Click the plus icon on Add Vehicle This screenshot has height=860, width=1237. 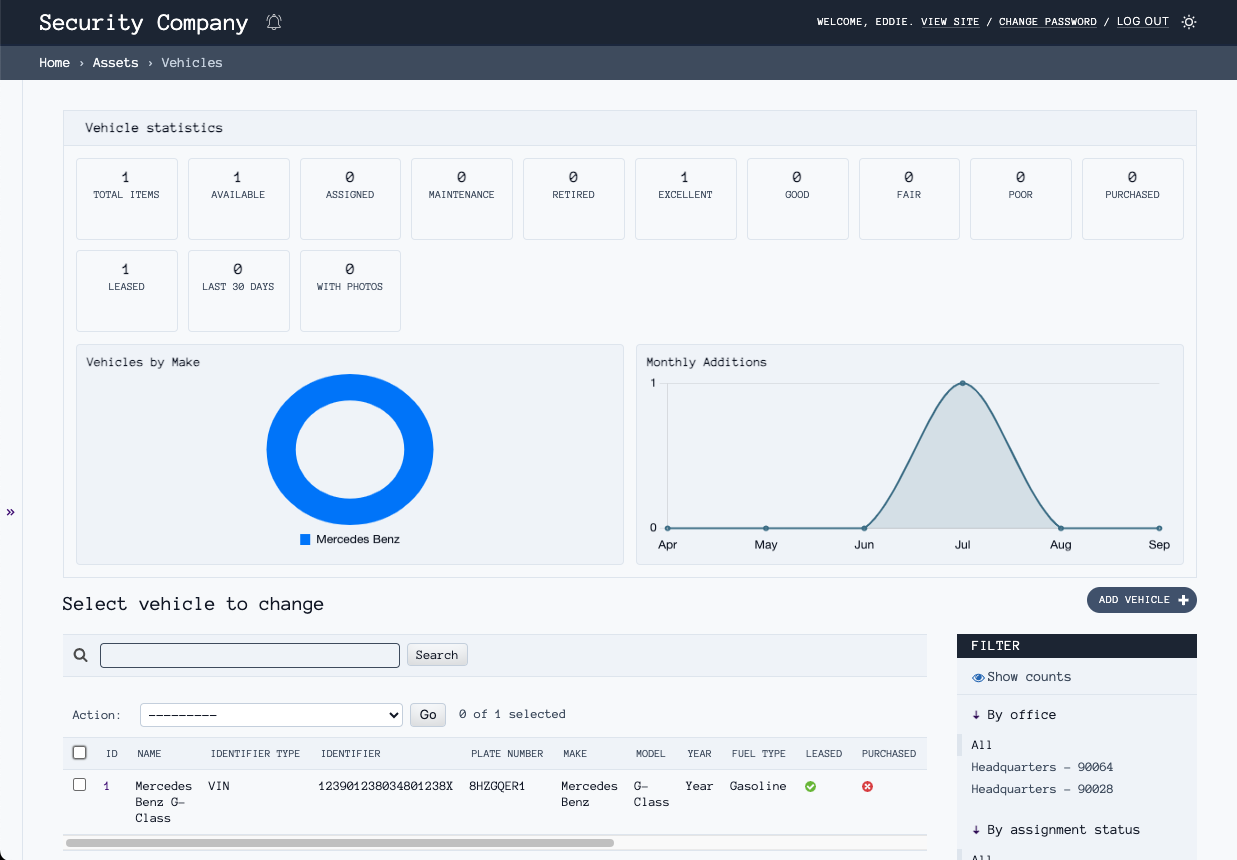(x=1183, y=600)
